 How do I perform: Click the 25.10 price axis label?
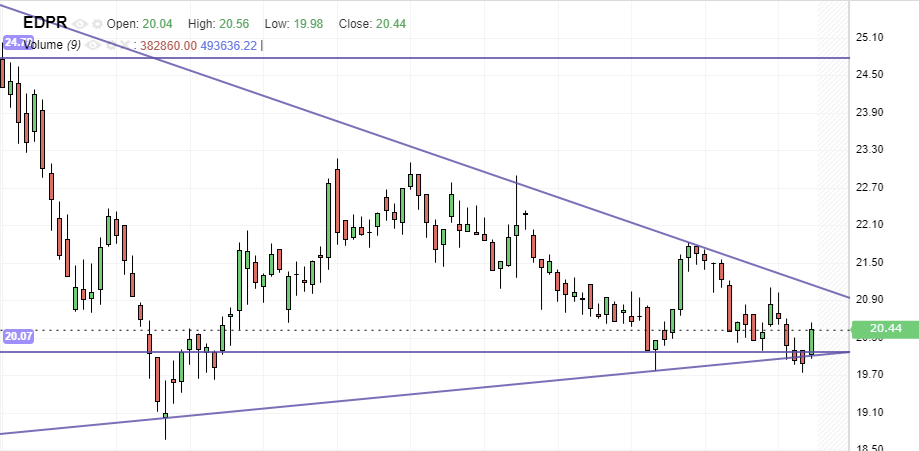coord(870,38)
